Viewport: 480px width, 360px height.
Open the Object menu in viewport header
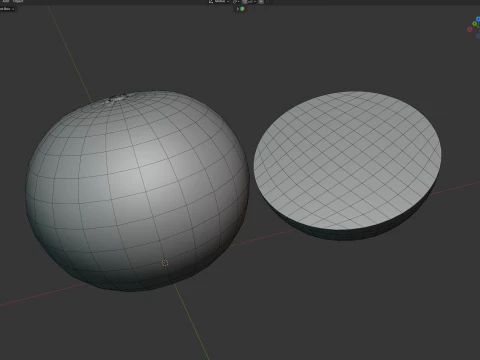18,1
